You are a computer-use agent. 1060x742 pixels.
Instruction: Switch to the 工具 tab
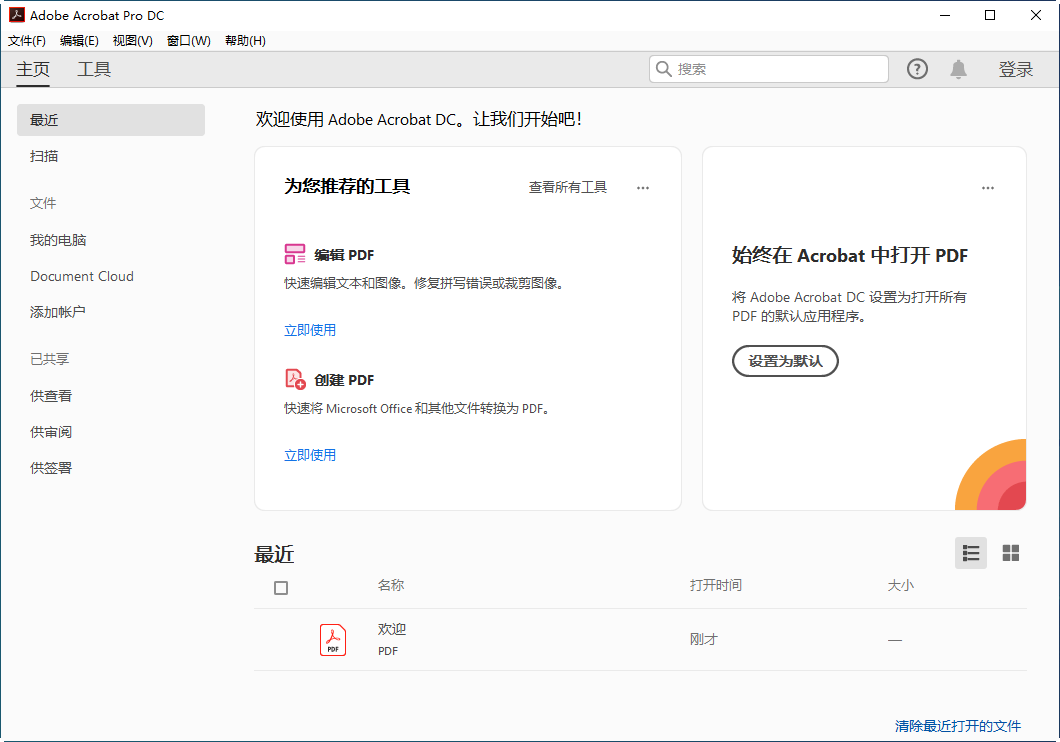pos(94,70)
